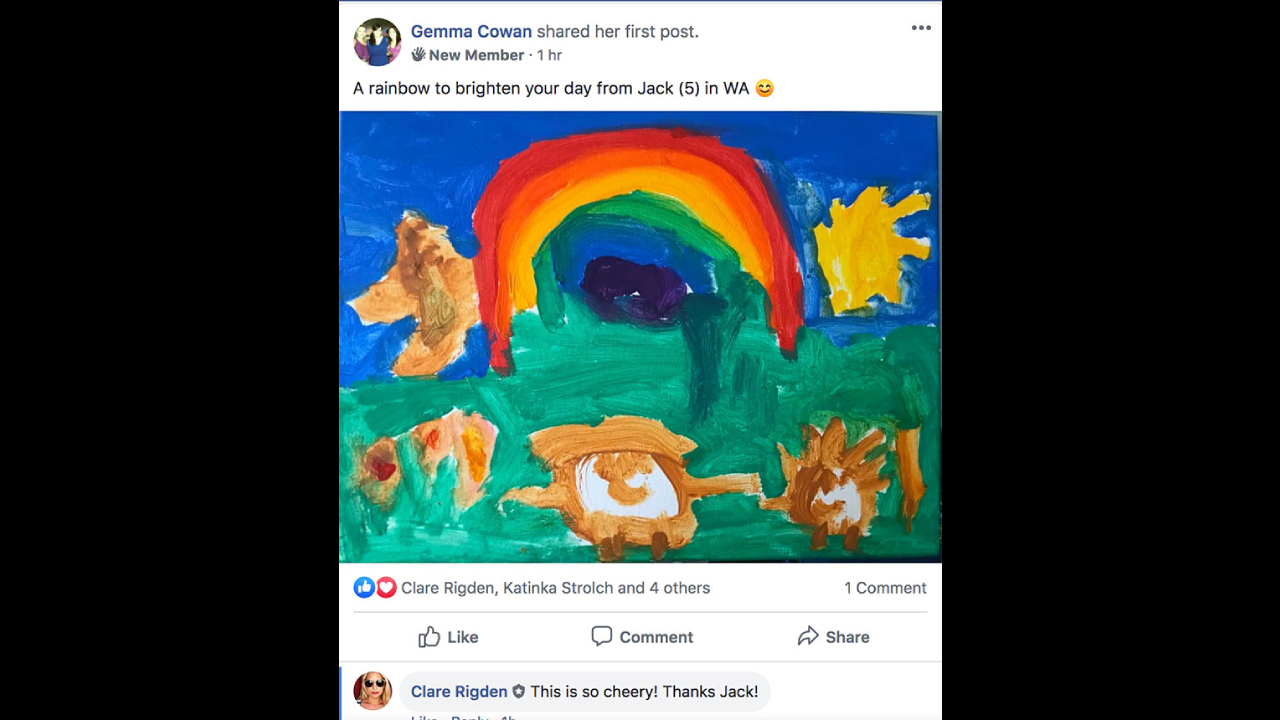Open the post's 1 hr timestamp
This screenshot has width=1280, height=720.
coord(549,55)
